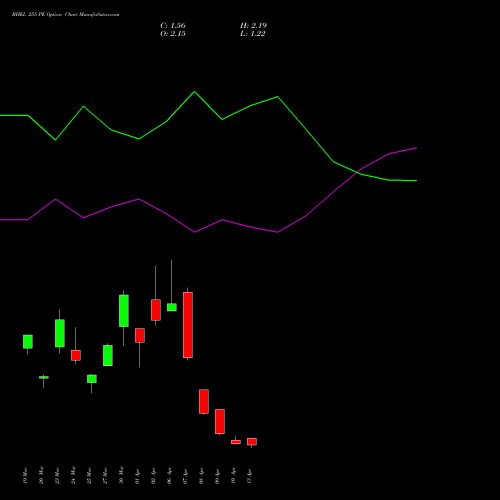Click the BHEL 255 PE Options chart title
Image resolution: width=500 pixels, height=500 pixels.
tap(65, 15)
